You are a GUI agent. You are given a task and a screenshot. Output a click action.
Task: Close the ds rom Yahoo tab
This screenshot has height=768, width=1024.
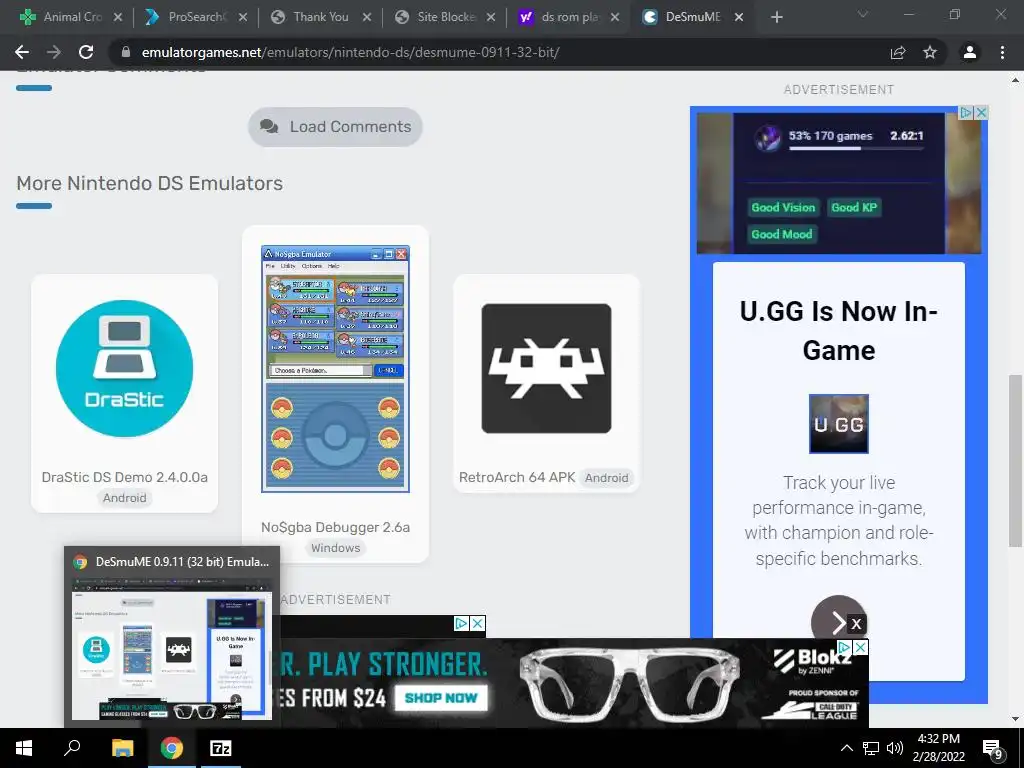coord(615,17)
